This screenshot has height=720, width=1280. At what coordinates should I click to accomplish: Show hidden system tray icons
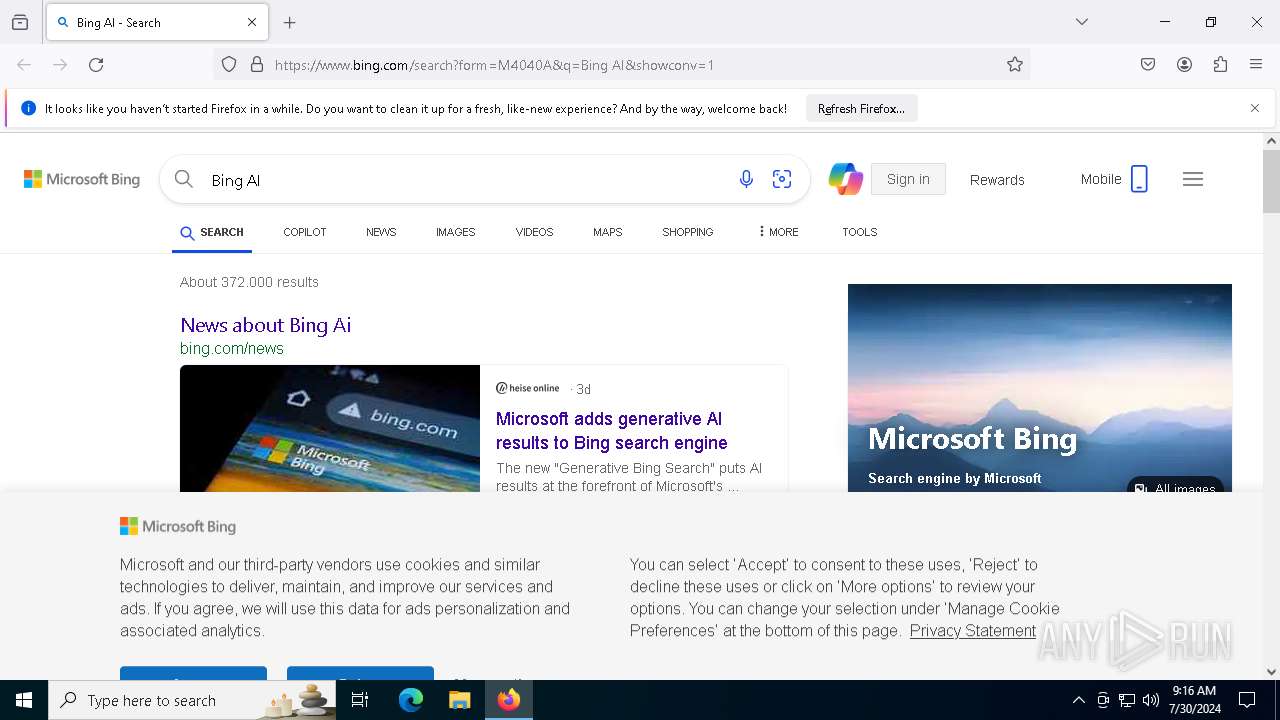point(1078,700)
